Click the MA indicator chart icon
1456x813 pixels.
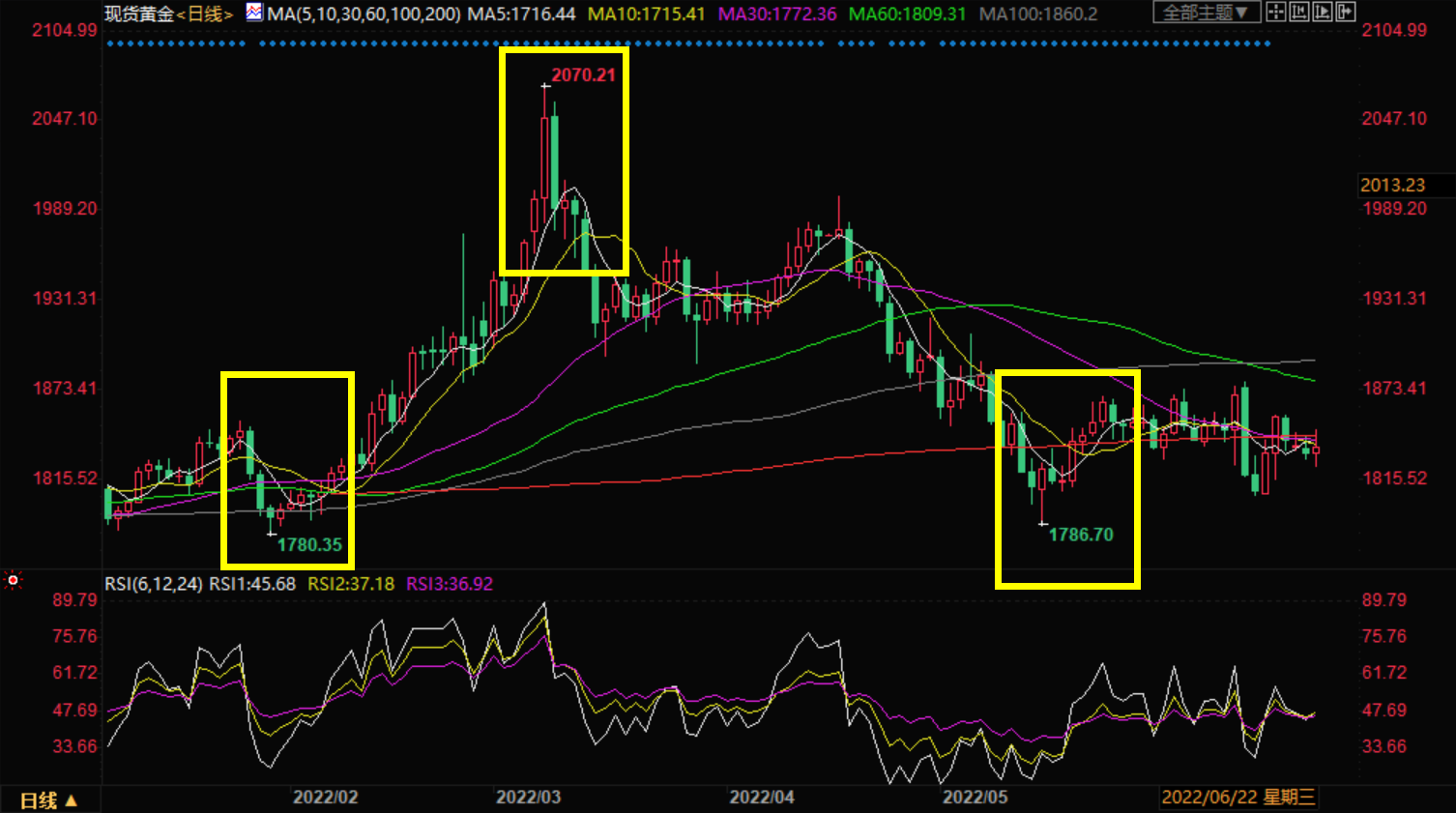coord(253,13)
